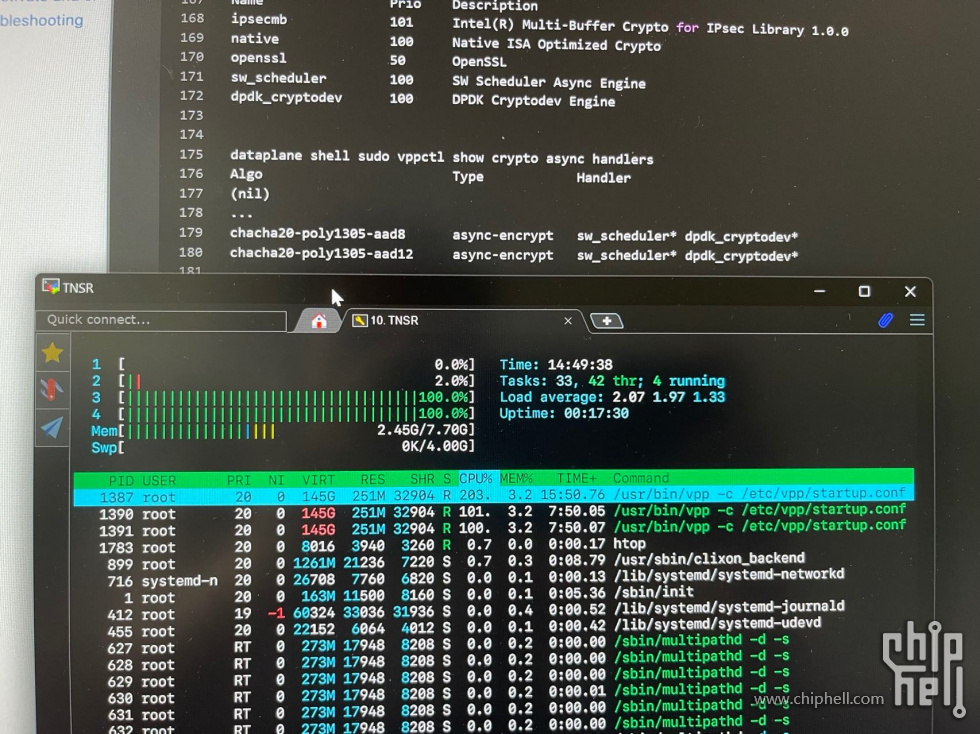This screenshot has width=980, height=734.
Task: Click the CPU 3 usage meter bar
Action: click(283, 397)
